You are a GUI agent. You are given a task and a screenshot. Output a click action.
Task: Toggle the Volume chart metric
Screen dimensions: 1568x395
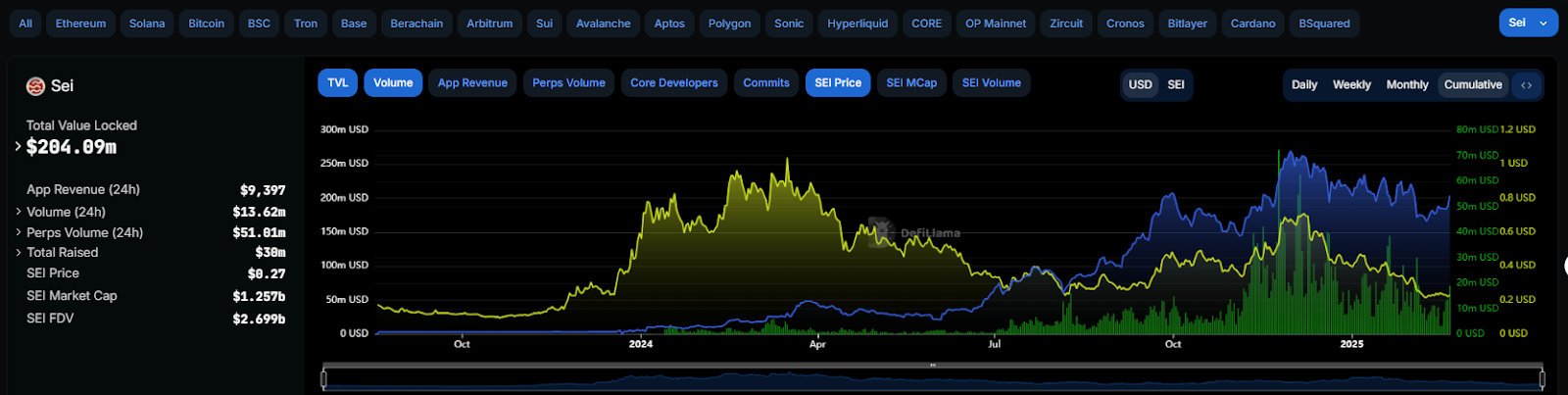tap(393, 83)
